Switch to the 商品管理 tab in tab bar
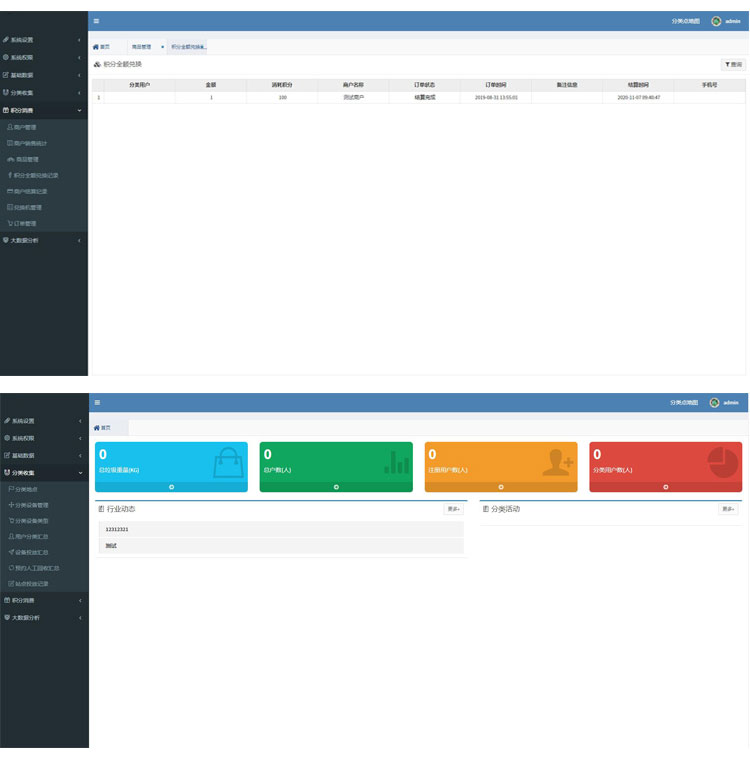 tap(141, 47)
